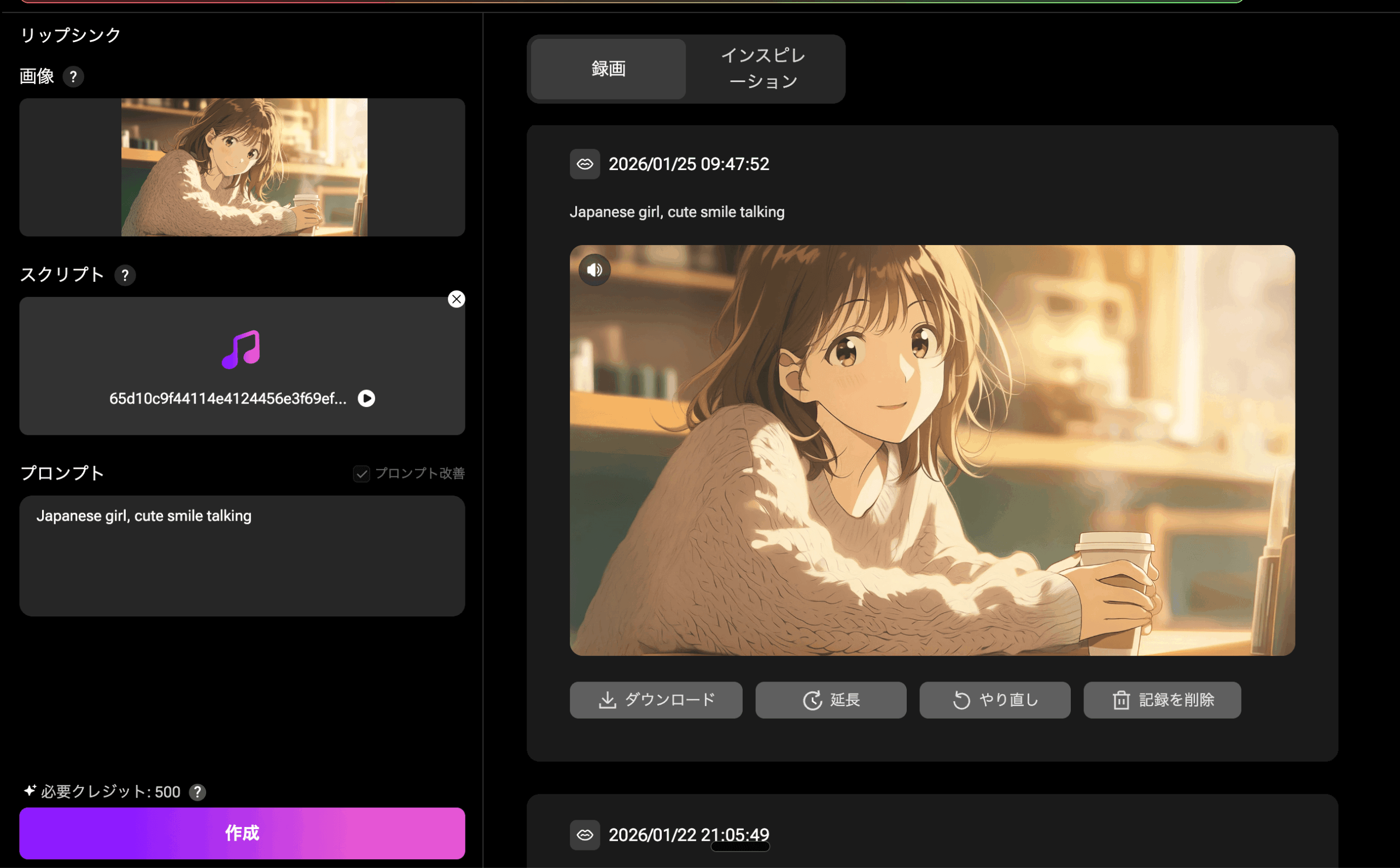Screen dimensions: 1400x868
Task: Play the uploaded audio script file
Action: (x=366, y=398)
